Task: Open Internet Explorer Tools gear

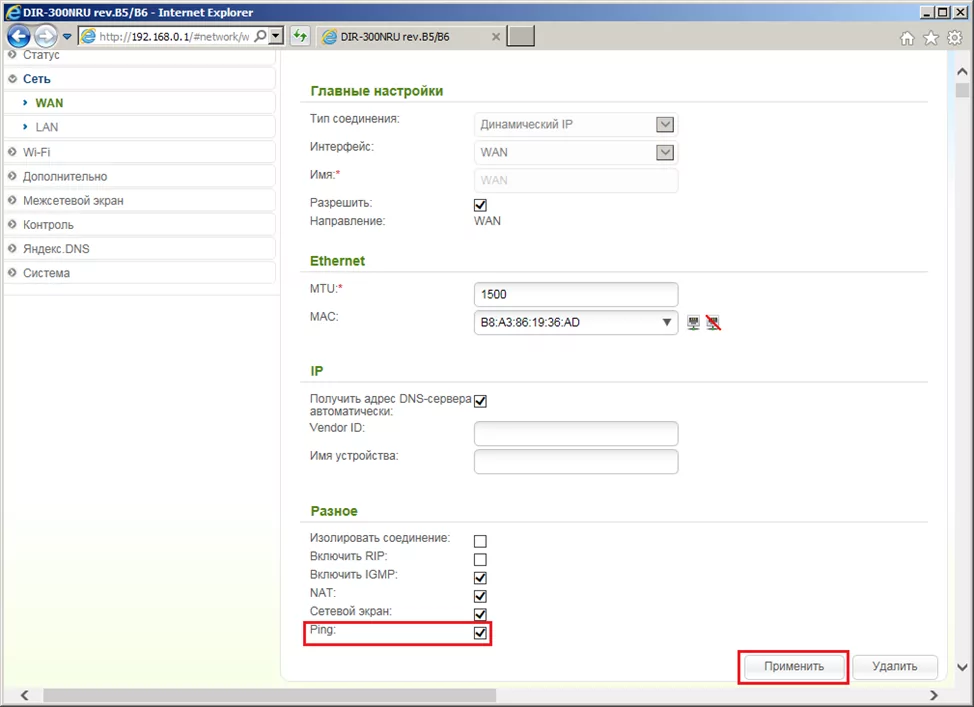Action: (953, 38)
